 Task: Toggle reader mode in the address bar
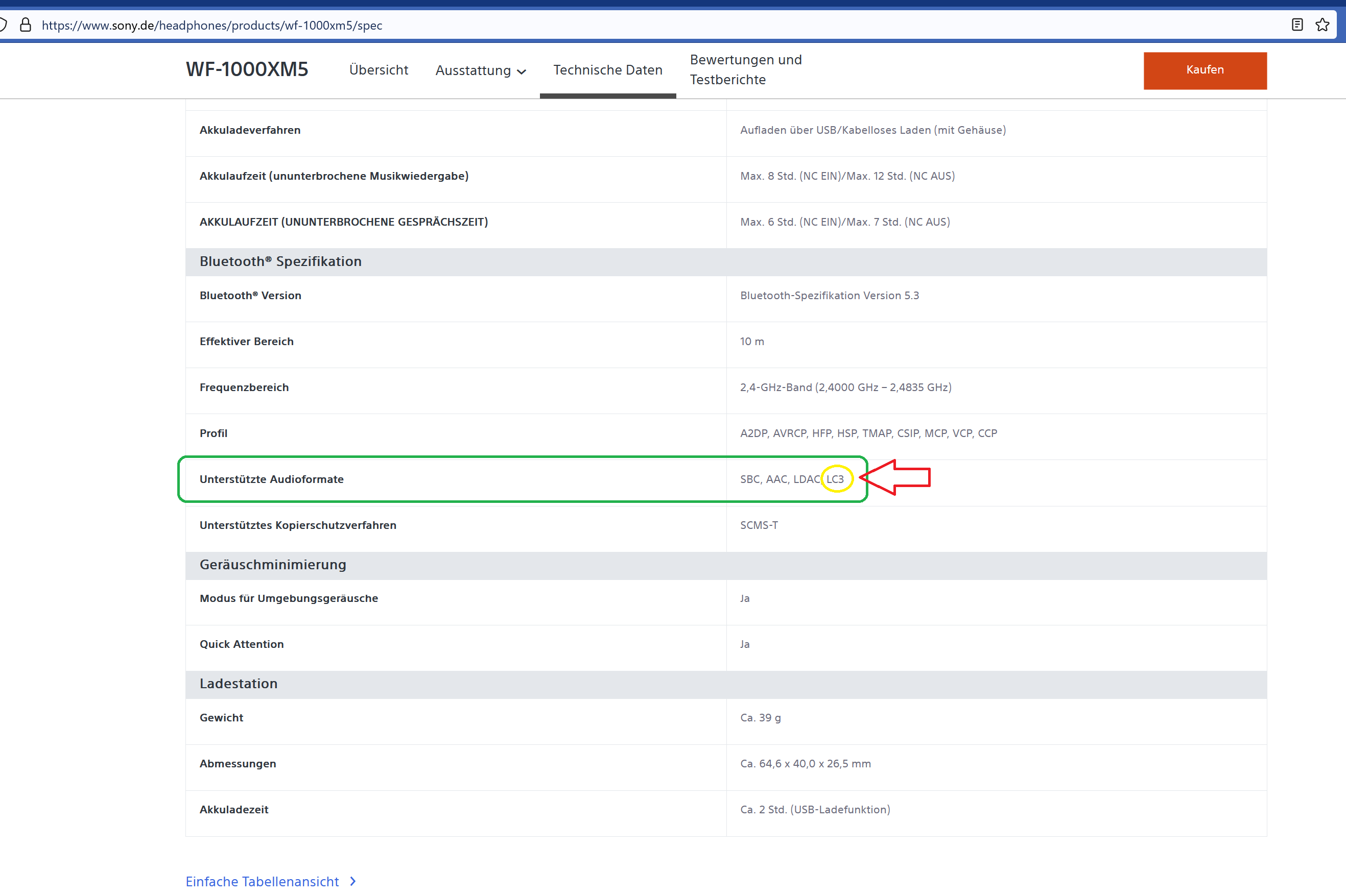point(1296,25)
